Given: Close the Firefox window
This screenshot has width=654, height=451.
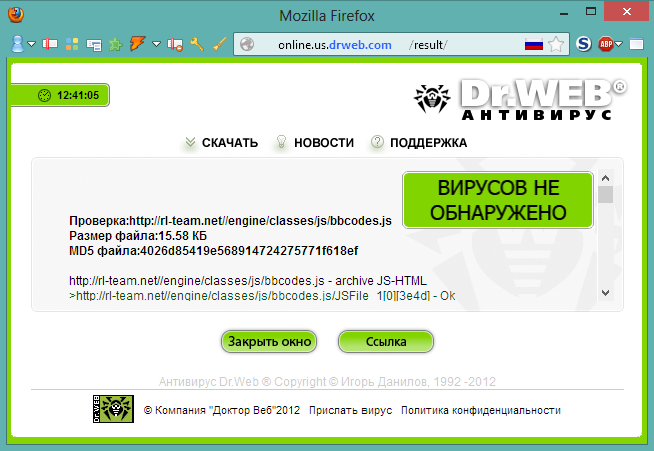Looking at the screenshot, I should (x=626, y=11).
